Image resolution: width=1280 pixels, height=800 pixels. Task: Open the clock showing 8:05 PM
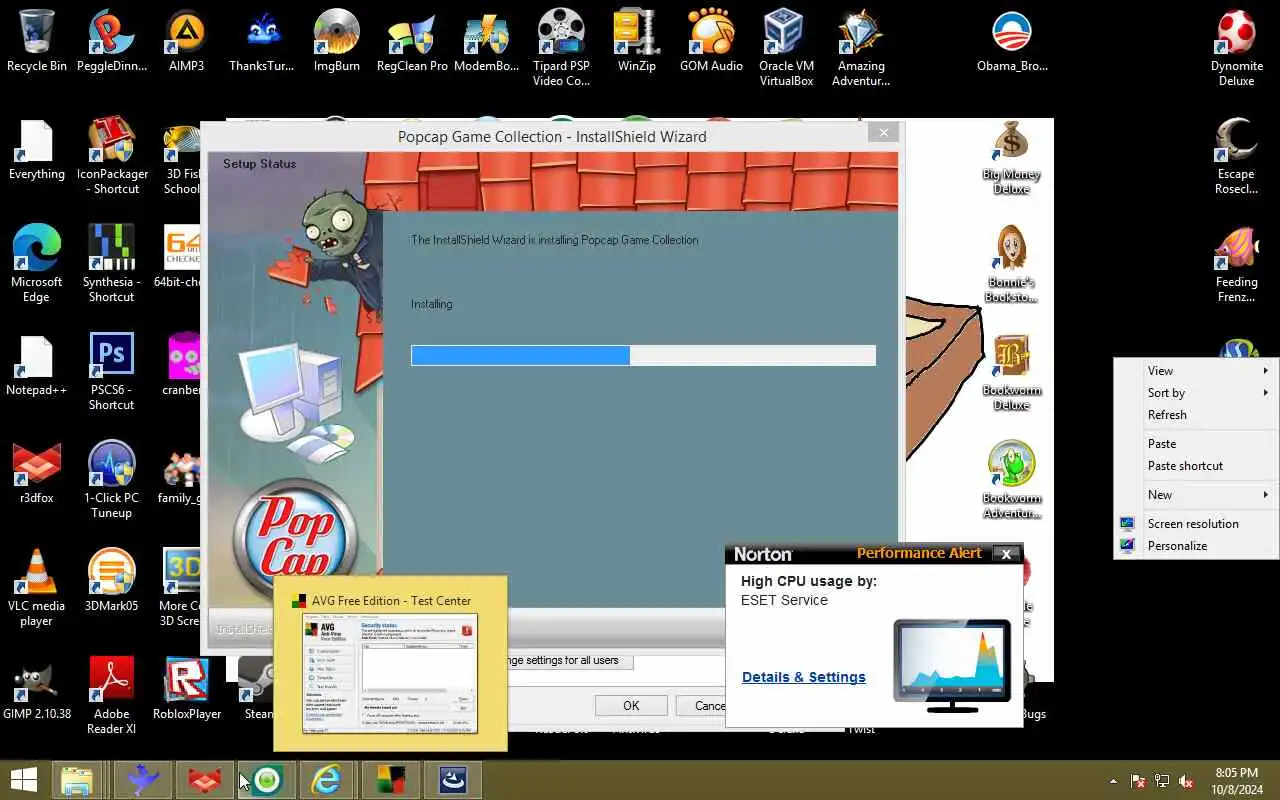[x=1238, y=780]
